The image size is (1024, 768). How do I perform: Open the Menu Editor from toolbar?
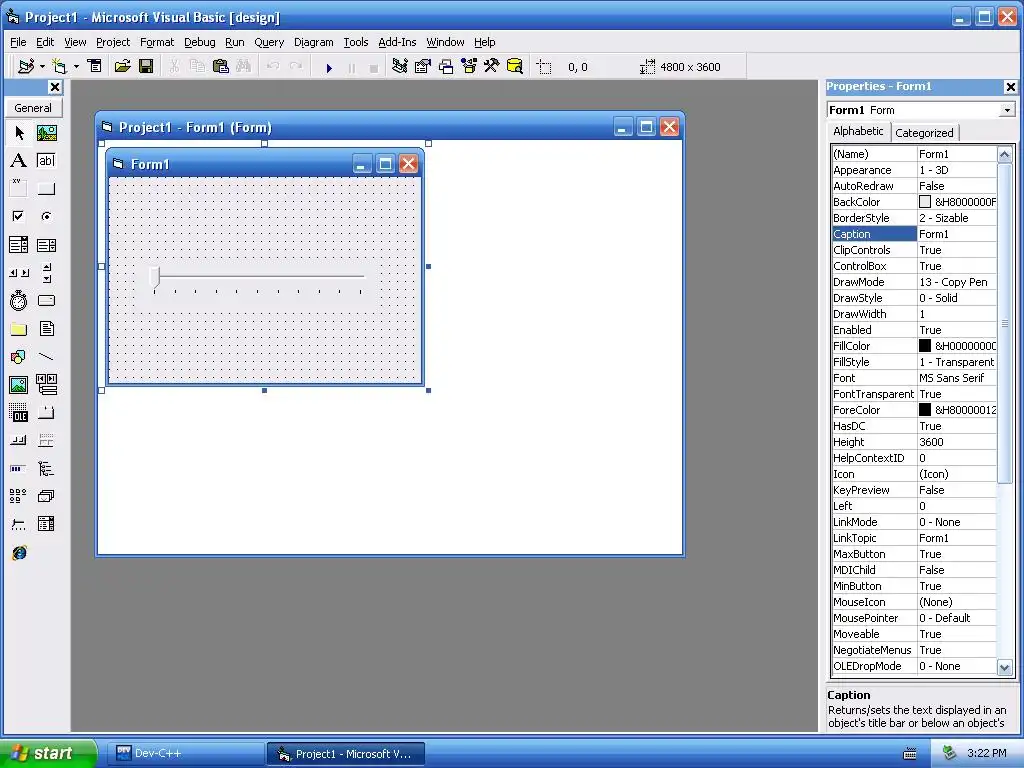[95, 66]
